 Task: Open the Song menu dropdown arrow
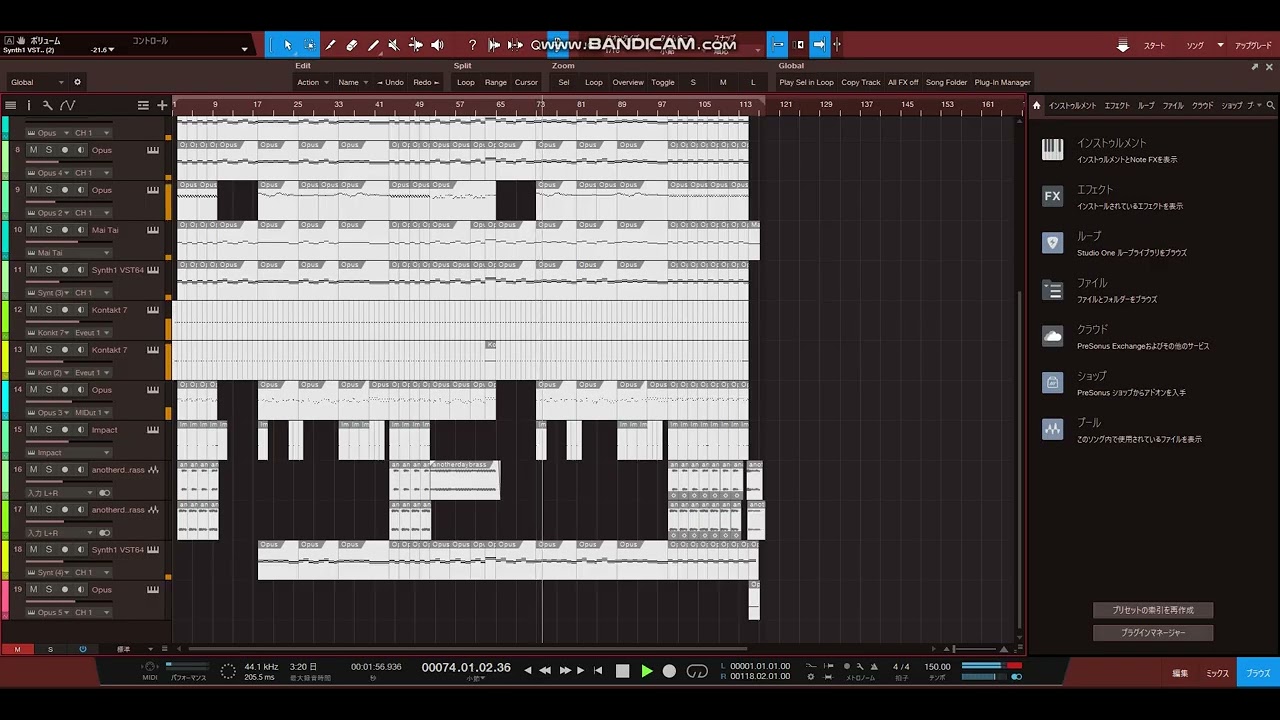point(1220,46)
